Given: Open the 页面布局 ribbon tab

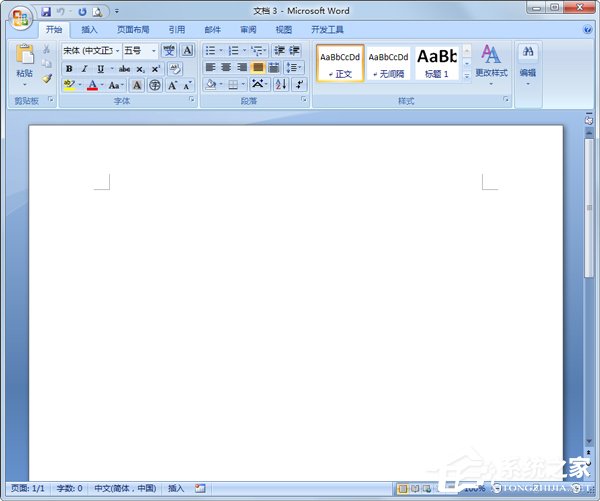Looking at the screenshot, I should pyautogui.click(x=133, y=30).
